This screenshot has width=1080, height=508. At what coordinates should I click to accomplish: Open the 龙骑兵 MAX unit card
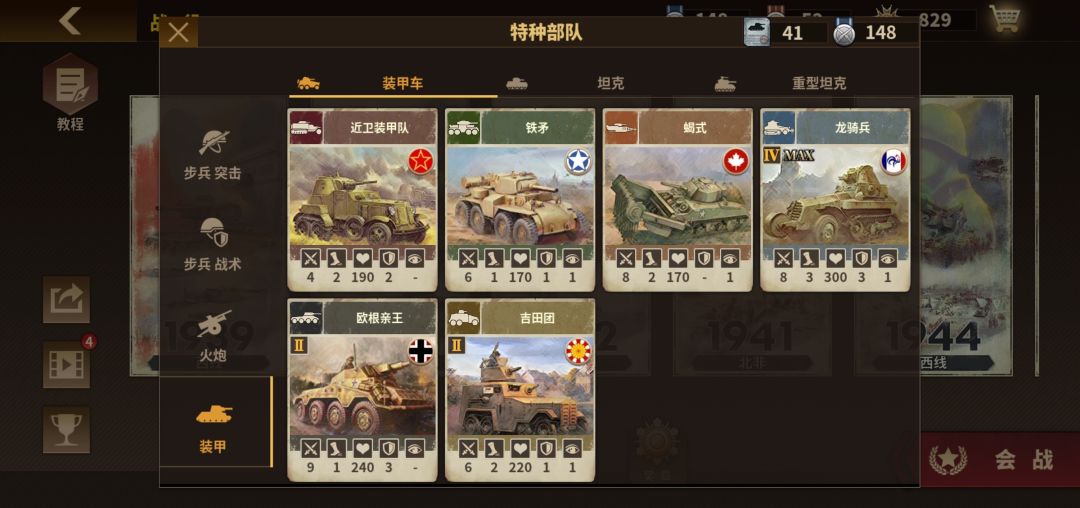(x=835, y=200)
